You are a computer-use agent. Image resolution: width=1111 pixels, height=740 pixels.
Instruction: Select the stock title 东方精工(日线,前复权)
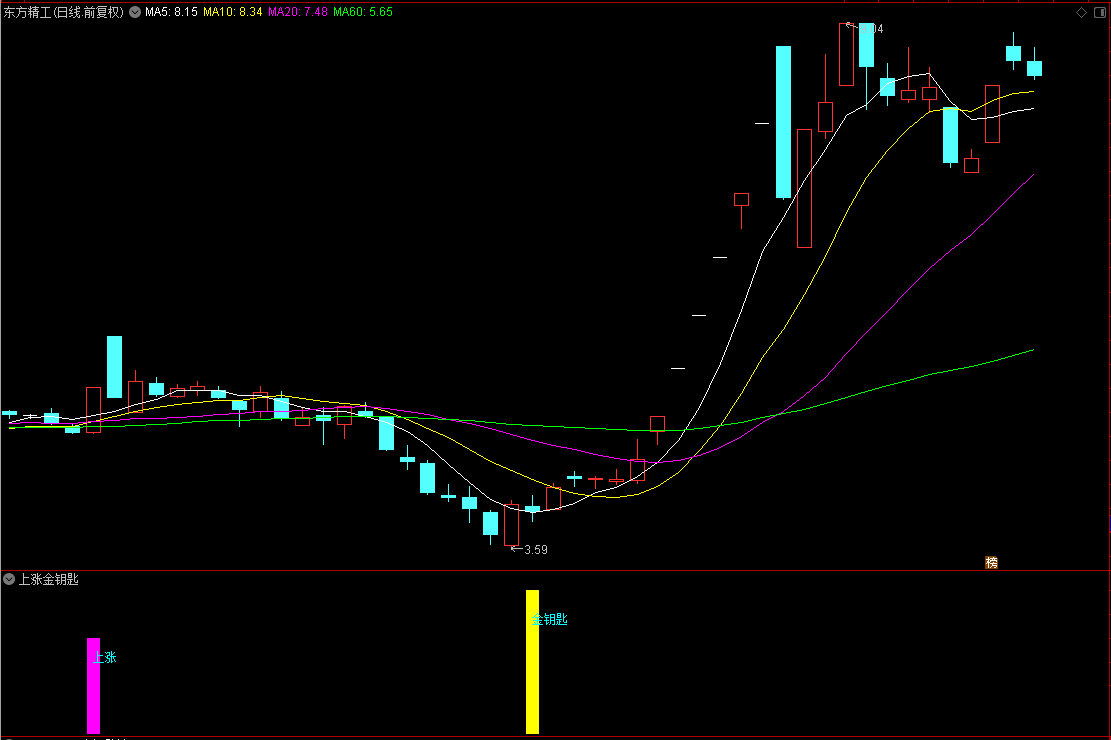(x=64, y=12)
